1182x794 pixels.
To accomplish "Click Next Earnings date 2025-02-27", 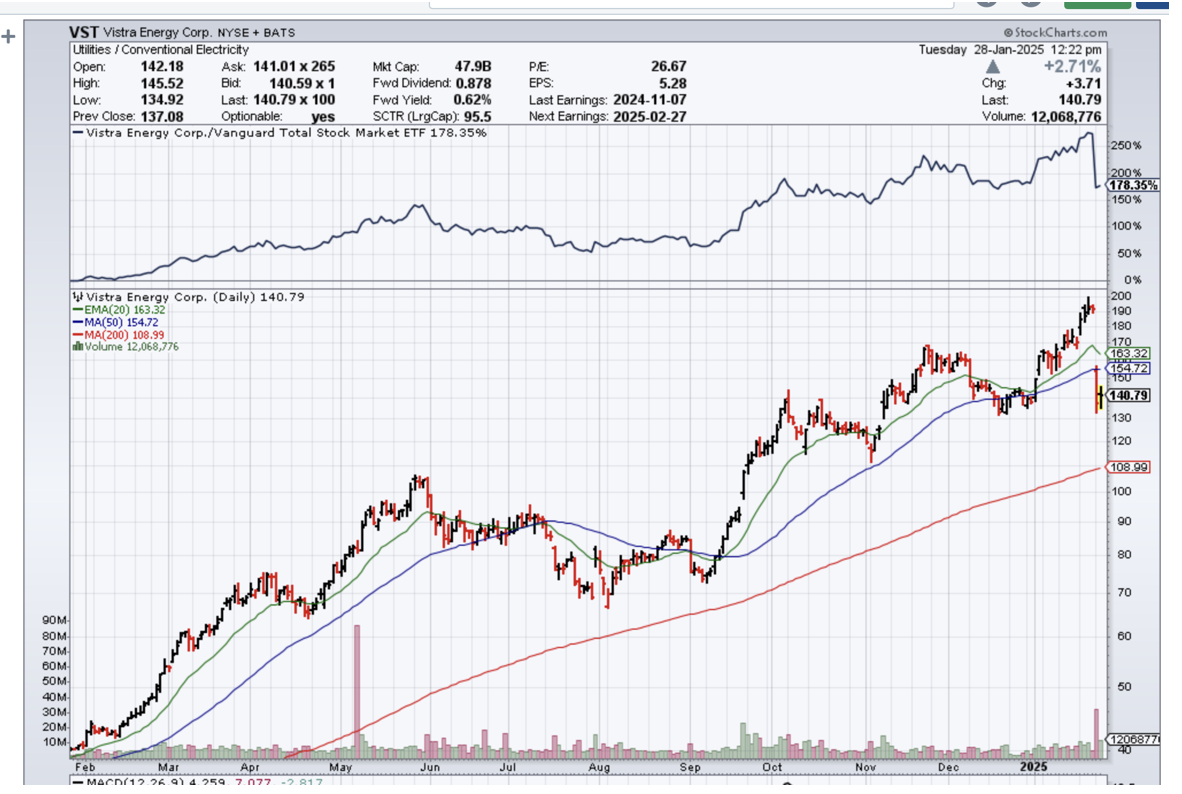I will (649, 117).
